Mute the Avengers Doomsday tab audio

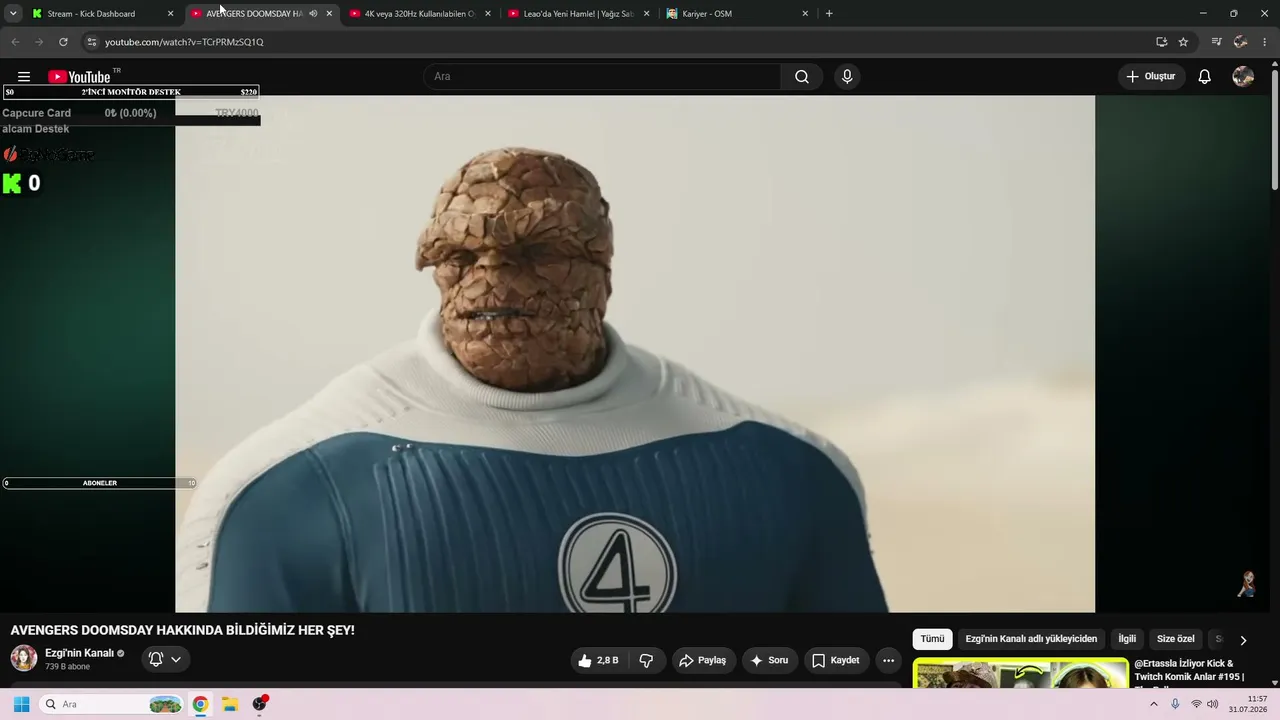[313, 14]
